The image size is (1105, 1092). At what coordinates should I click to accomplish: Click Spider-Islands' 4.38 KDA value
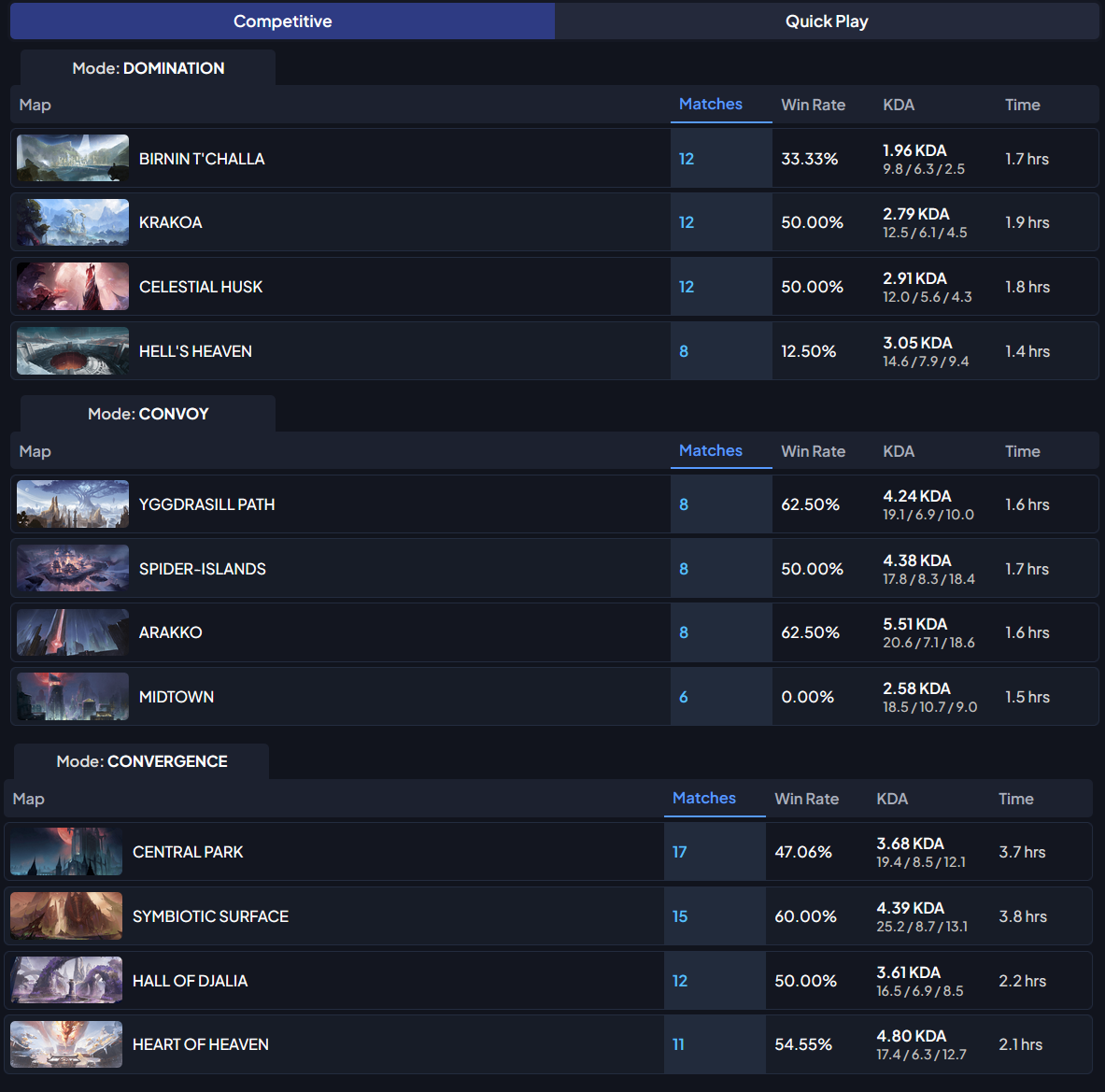(x=917, y=560)
